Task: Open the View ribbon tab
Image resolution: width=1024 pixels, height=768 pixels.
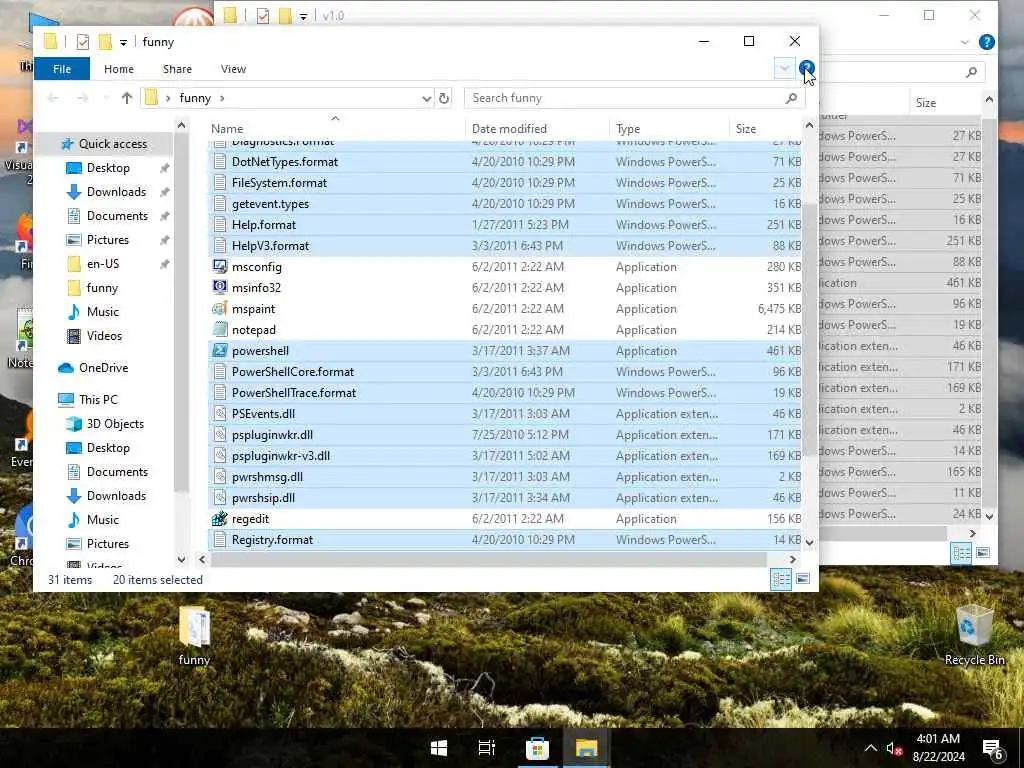Action: click(233, 69)
